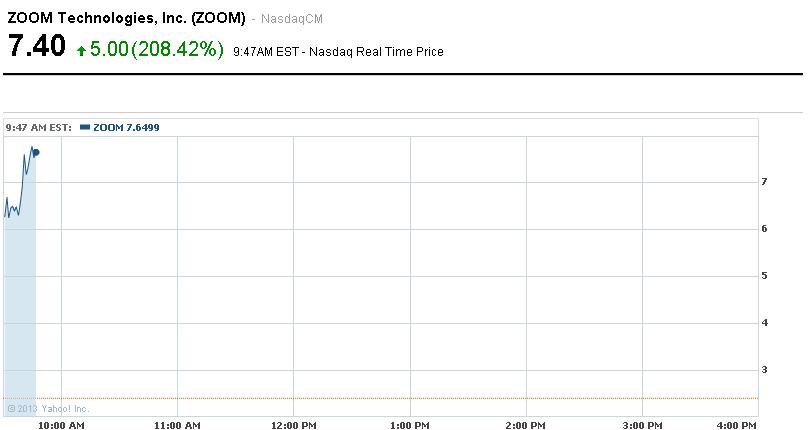Click the ZOOM 7.6499 legend value
Image resolution: width=811 pixels, height=430 pixels.
click(x=126, y=127)
